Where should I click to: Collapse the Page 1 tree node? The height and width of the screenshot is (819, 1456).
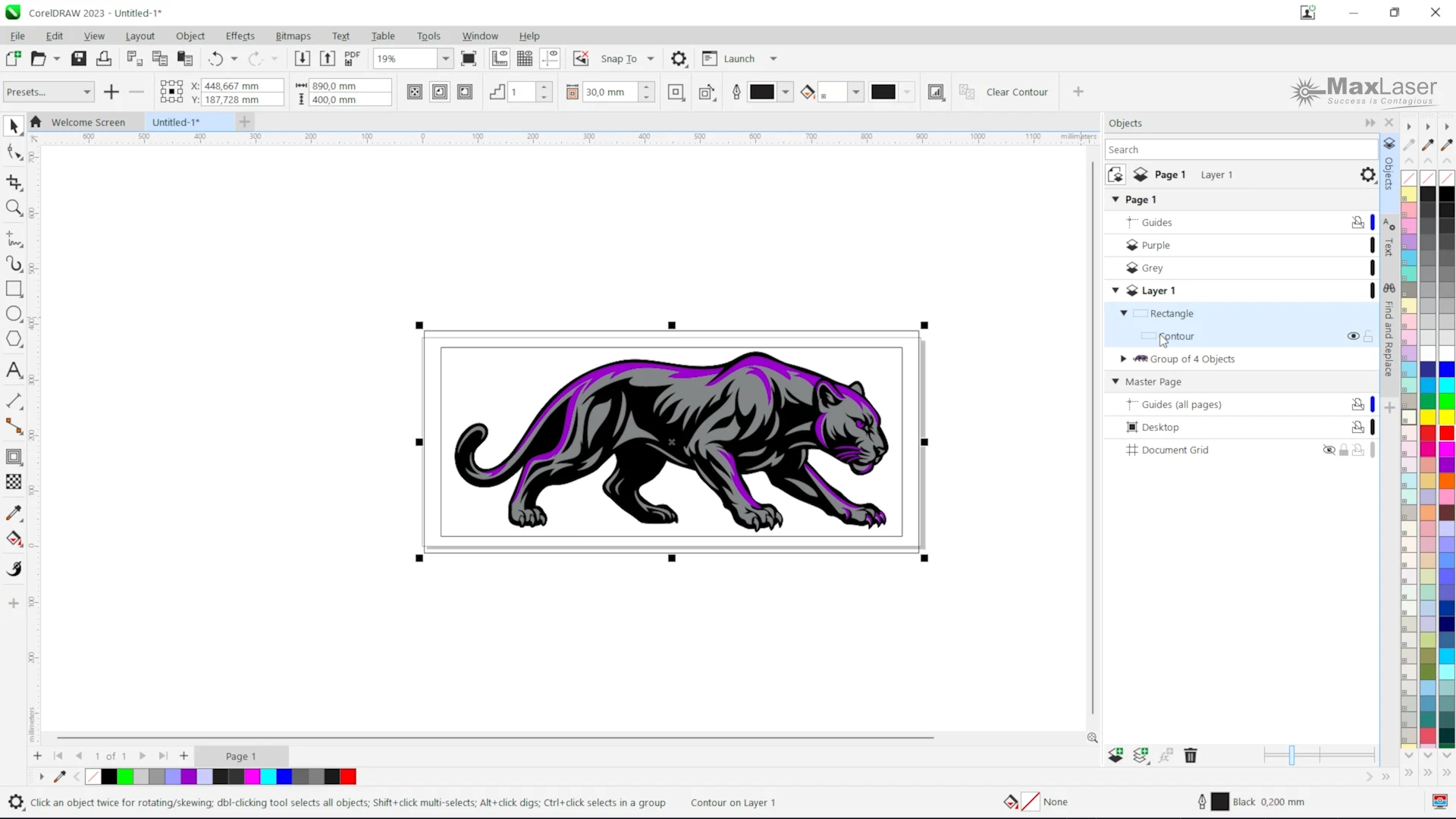pos(1116,199)
